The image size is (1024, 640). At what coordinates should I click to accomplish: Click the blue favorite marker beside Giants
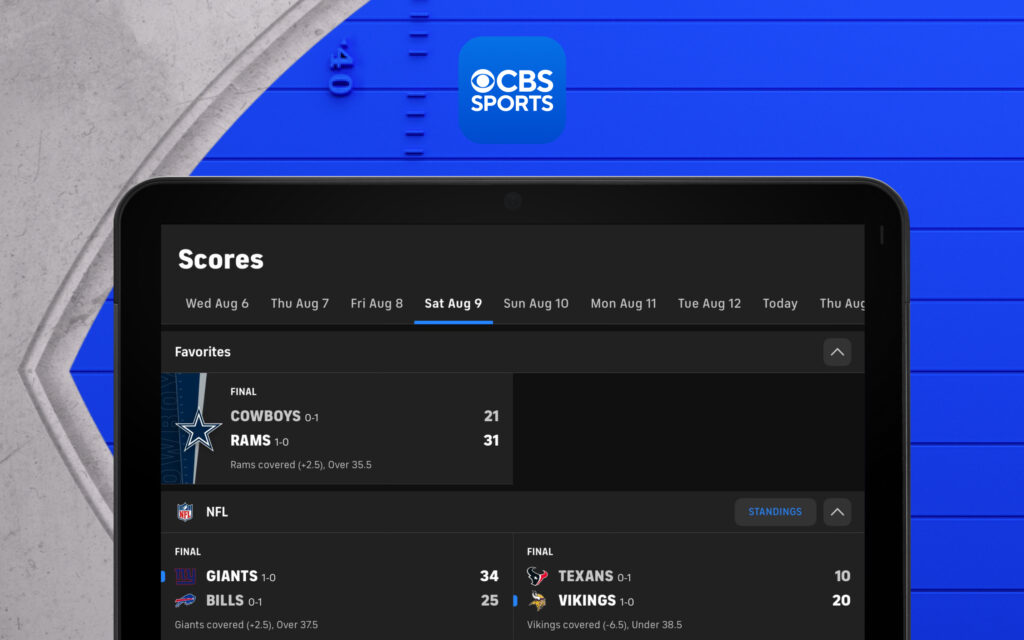(165, 576)
